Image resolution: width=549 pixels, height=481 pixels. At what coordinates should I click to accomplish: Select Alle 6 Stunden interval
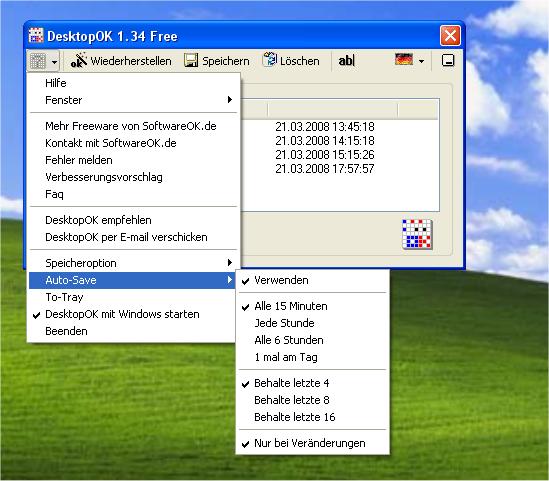pyautogui.click(x=312, y=340)
